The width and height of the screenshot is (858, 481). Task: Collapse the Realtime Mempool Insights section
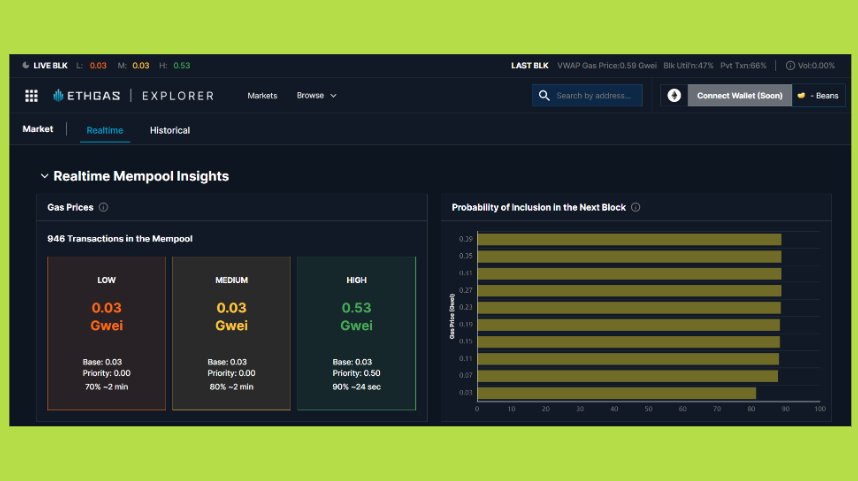(44, 176)
